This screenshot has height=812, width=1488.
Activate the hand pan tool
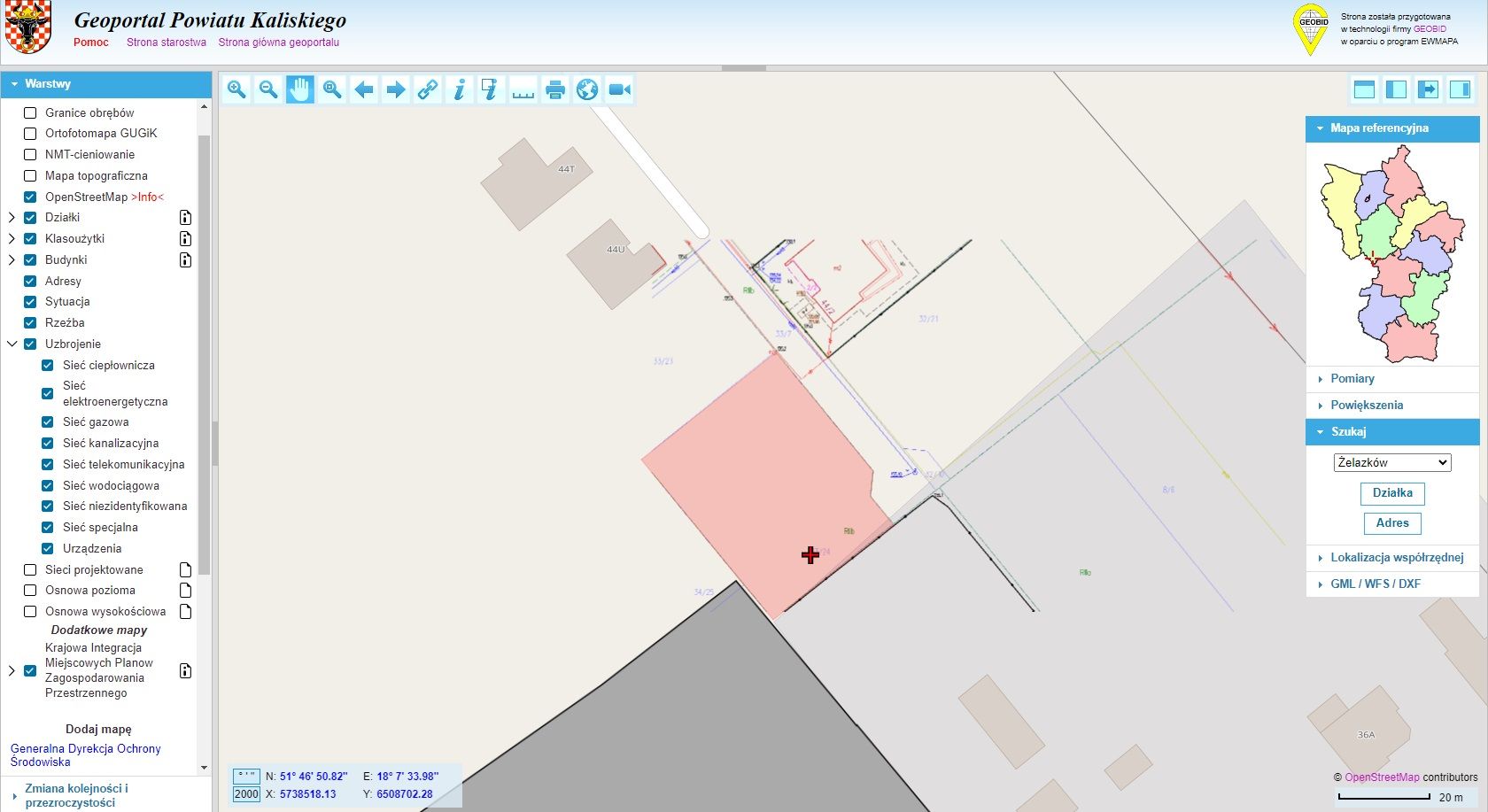300,89
